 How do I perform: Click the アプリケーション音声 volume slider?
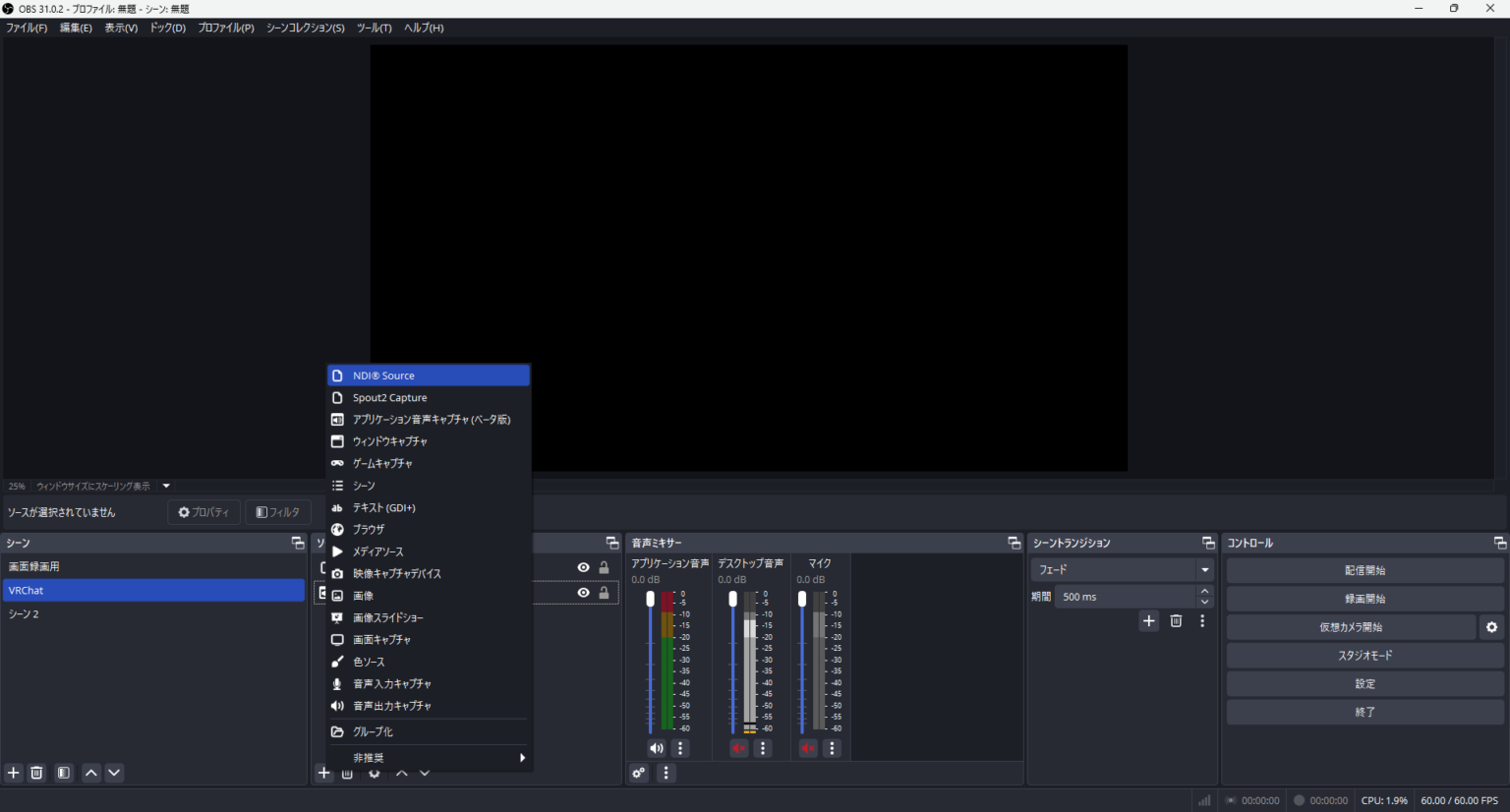point(650,597)
